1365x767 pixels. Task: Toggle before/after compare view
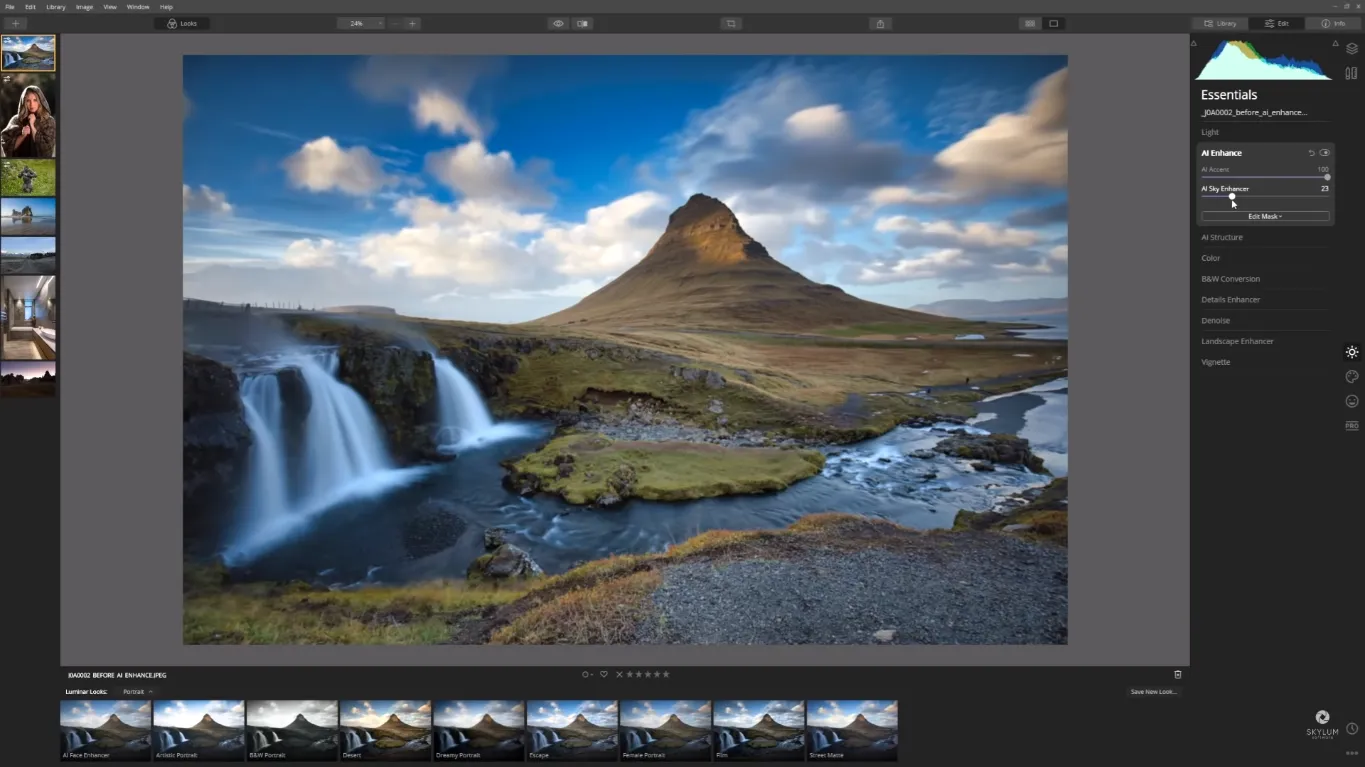(582, 23)
